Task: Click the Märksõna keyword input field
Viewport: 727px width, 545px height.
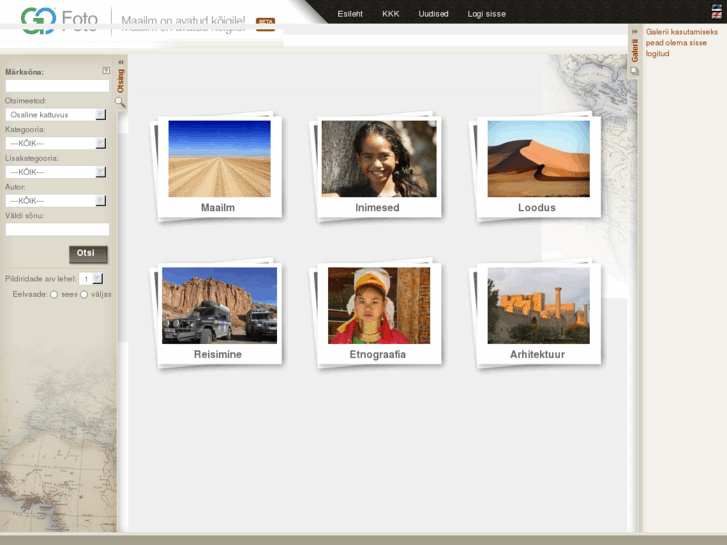Action: [x=57, y=86]
